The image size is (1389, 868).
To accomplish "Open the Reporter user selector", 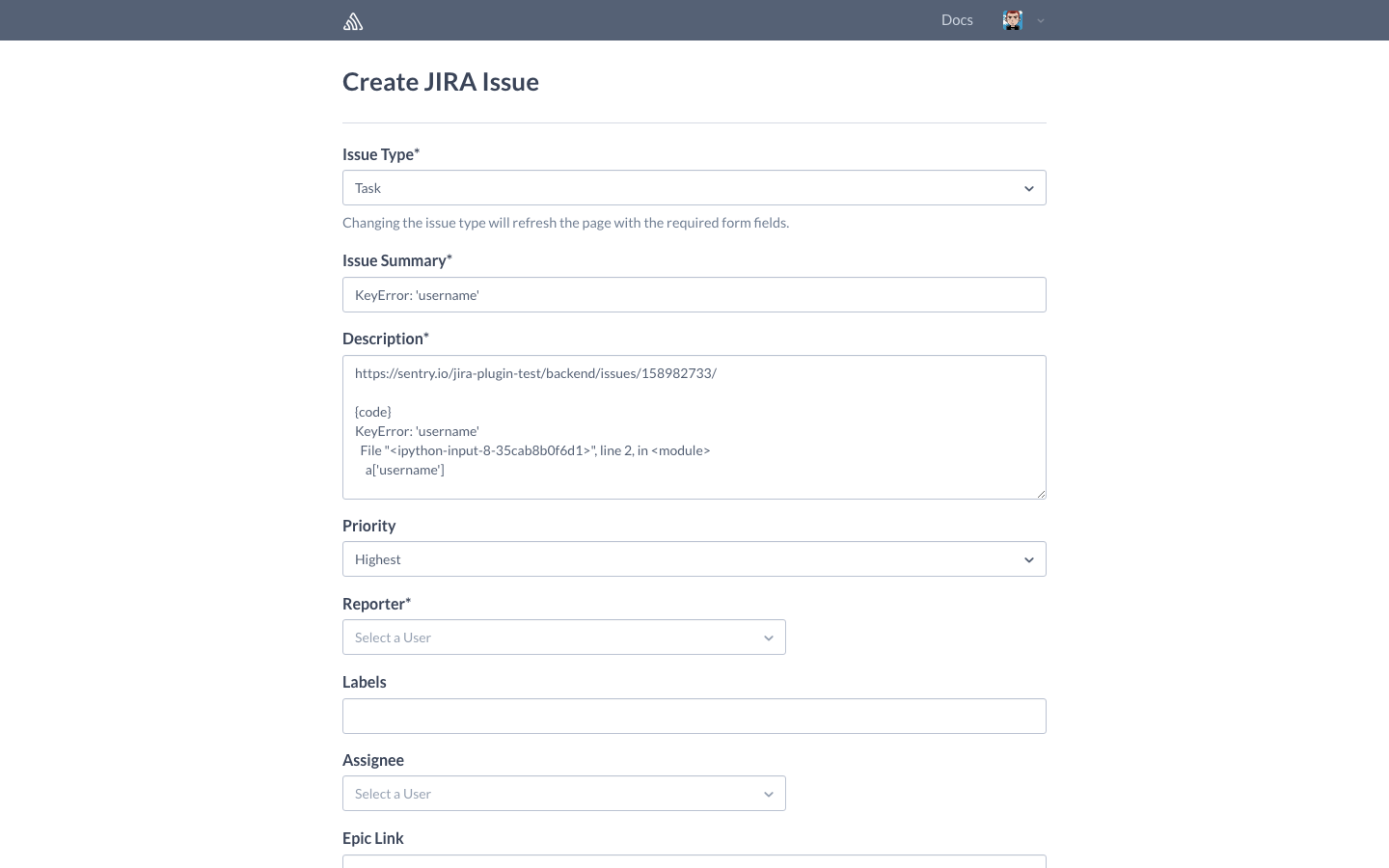I will tap(564, 637).
